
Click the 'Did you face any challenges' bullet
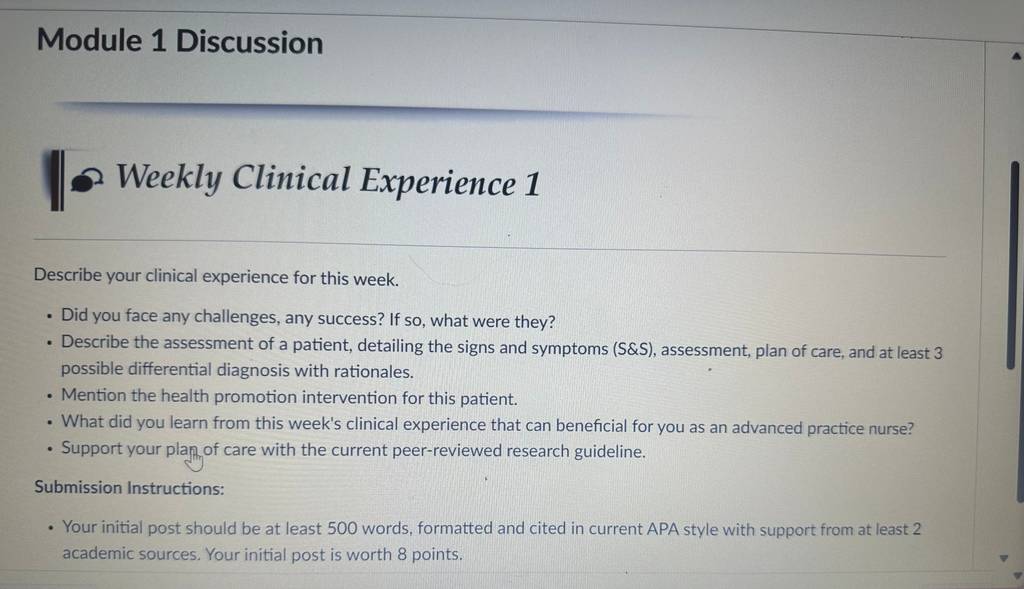[308, 318]
